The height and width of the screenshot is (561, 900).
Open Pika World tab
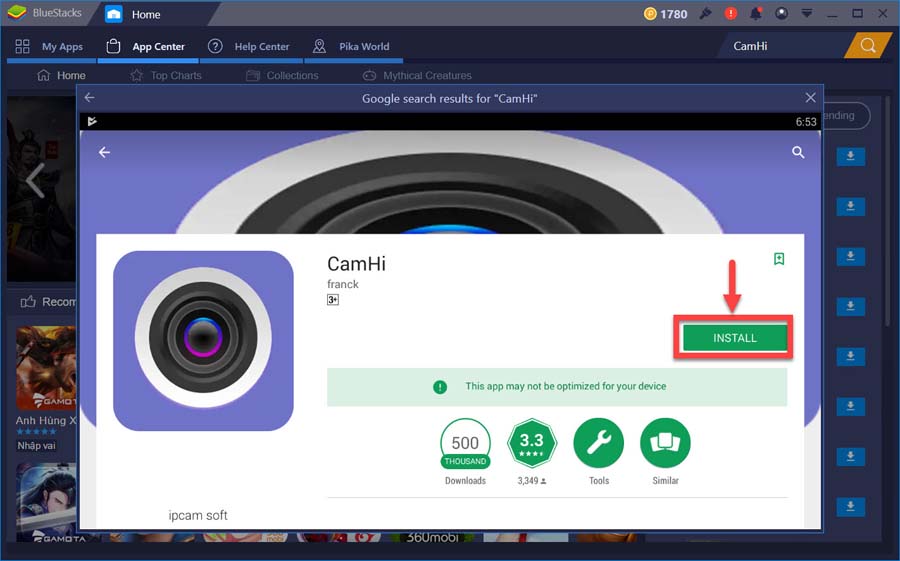(352, 47)
